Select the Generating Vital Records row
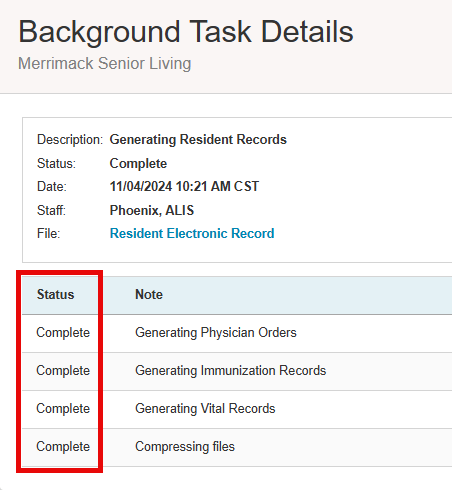Image resolution: width=452 pixels, height=490 pixels. [x=237, y=409]
